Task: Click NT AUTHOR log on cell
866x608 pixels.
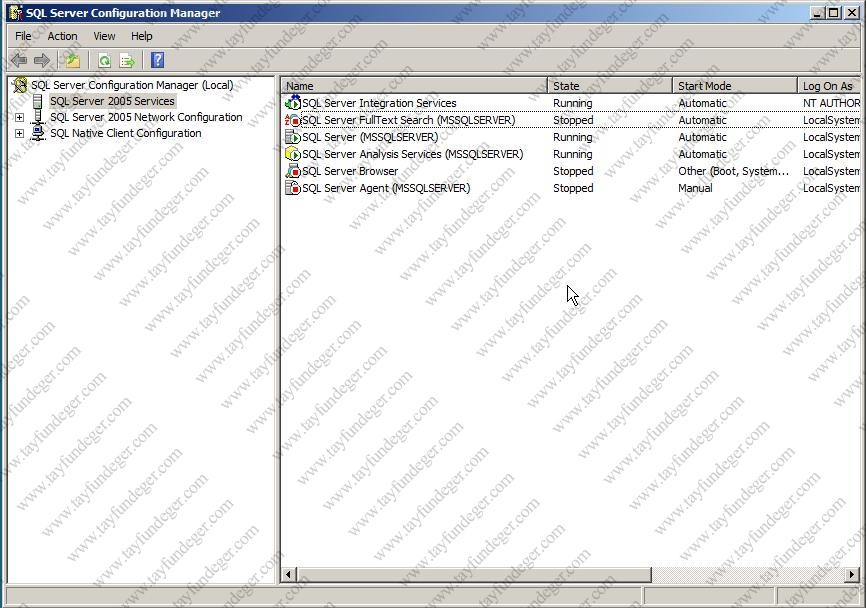Action: (831, 103)
